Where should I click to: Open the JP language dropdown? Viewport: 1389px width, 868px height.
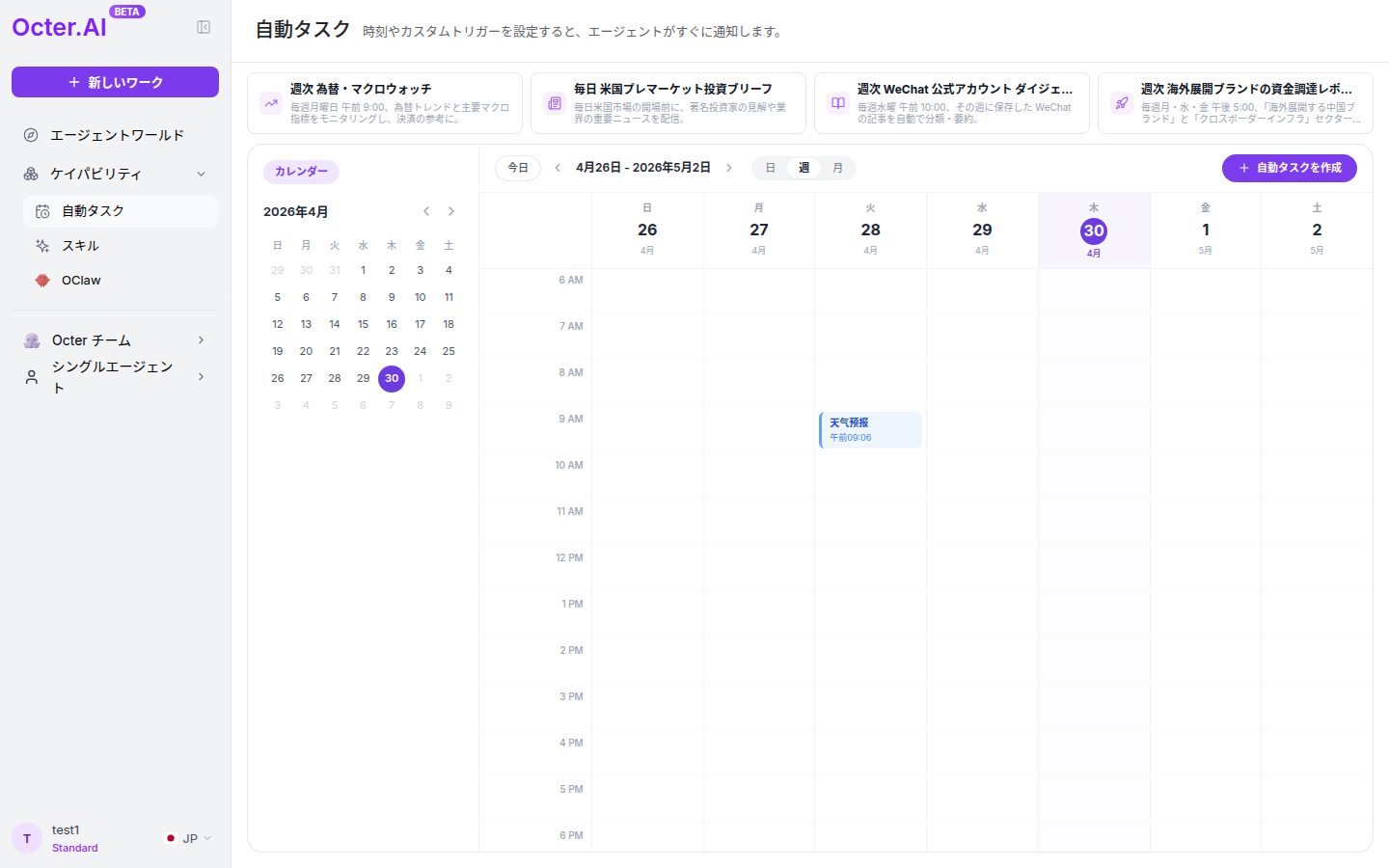point(189,838)
